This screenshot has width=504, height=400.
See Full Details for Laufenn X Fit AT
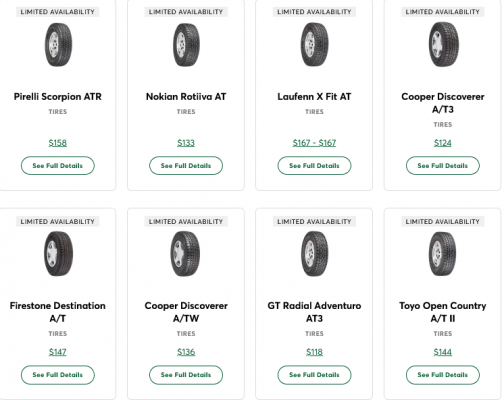314,166
